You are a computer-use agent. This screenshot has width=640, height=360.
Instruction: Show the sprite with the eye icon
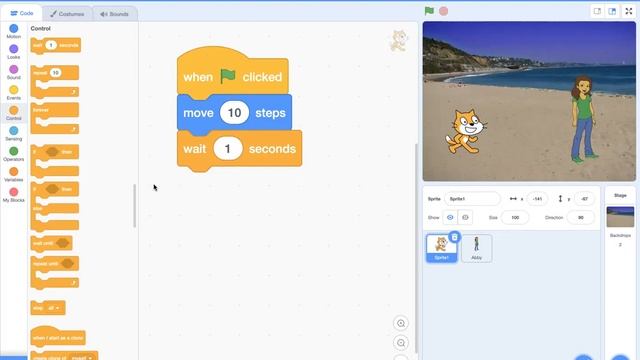(x=450, y=218)
